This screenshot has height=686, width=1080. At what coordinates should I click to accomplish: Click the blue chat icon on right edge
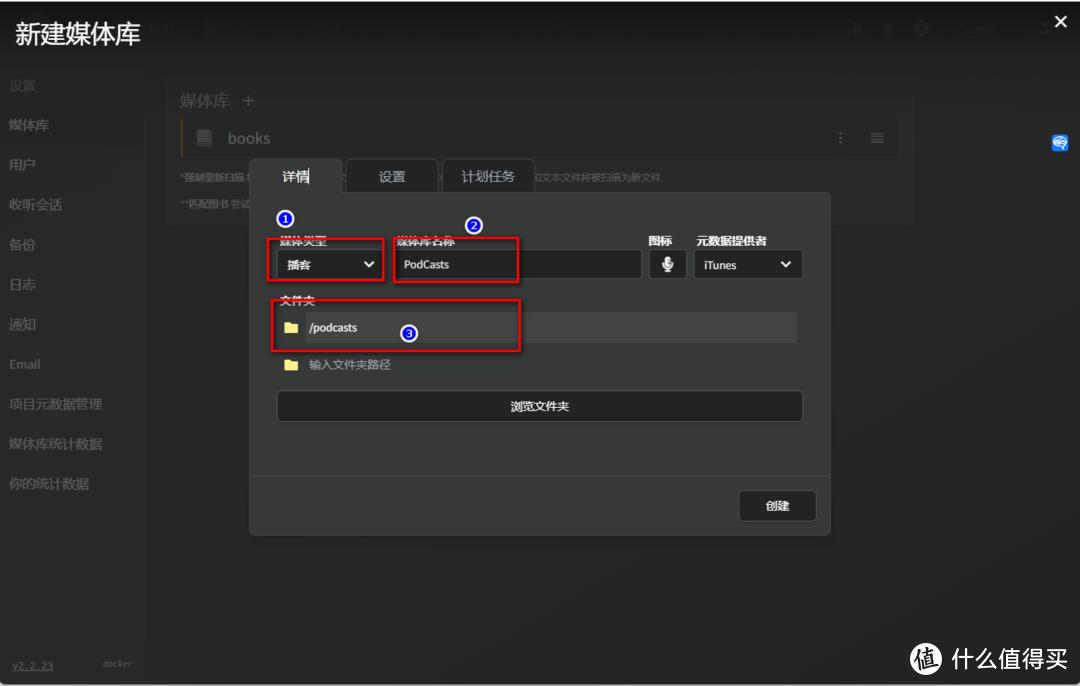coord(1059,142)
